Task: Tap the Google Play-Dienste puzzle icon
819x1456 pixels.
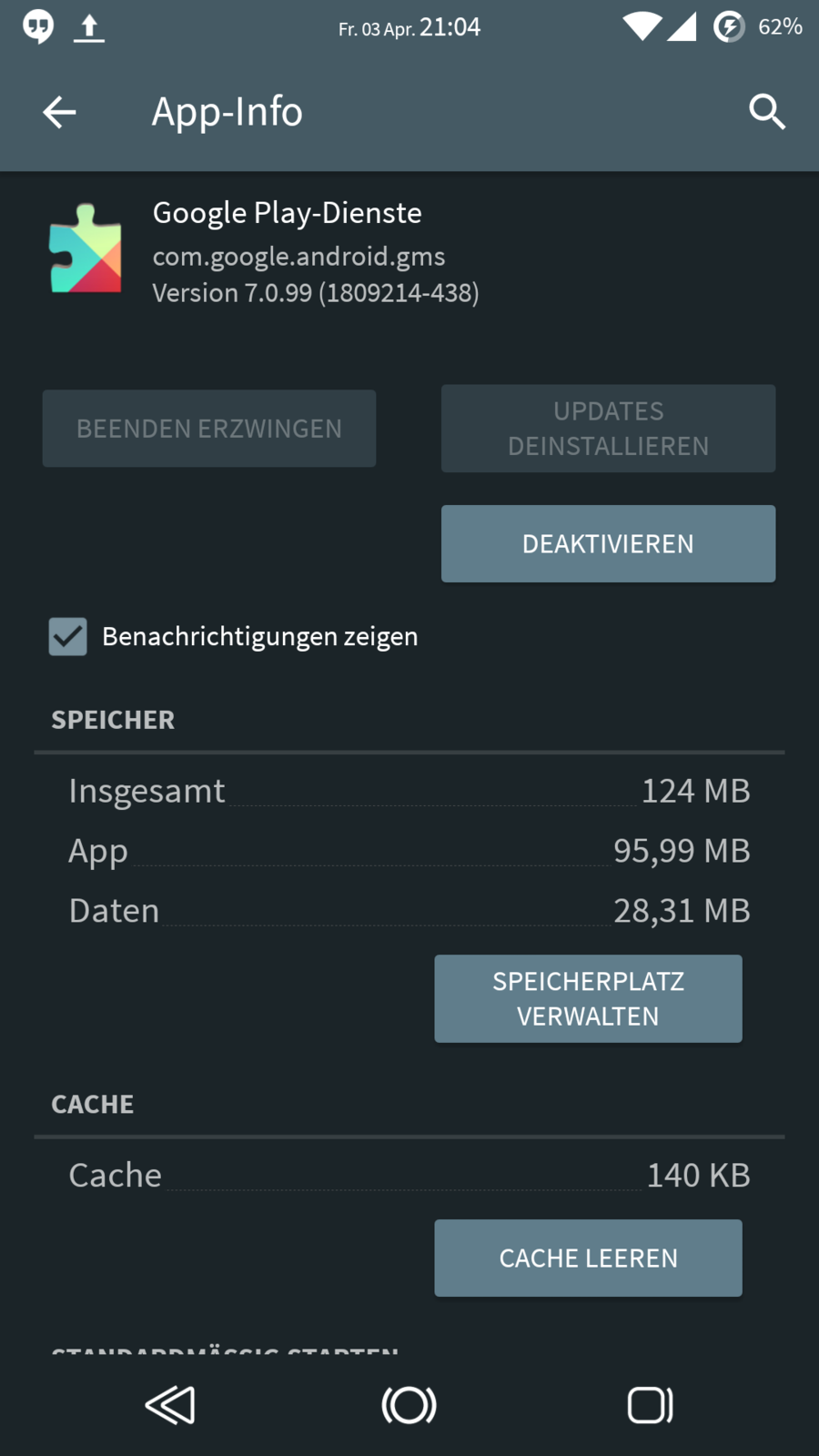Action: (86, 248)
